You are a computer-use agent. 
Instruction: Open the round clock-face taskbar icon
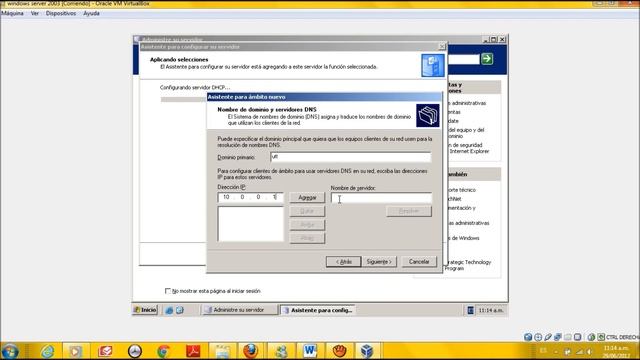[135, 351]
